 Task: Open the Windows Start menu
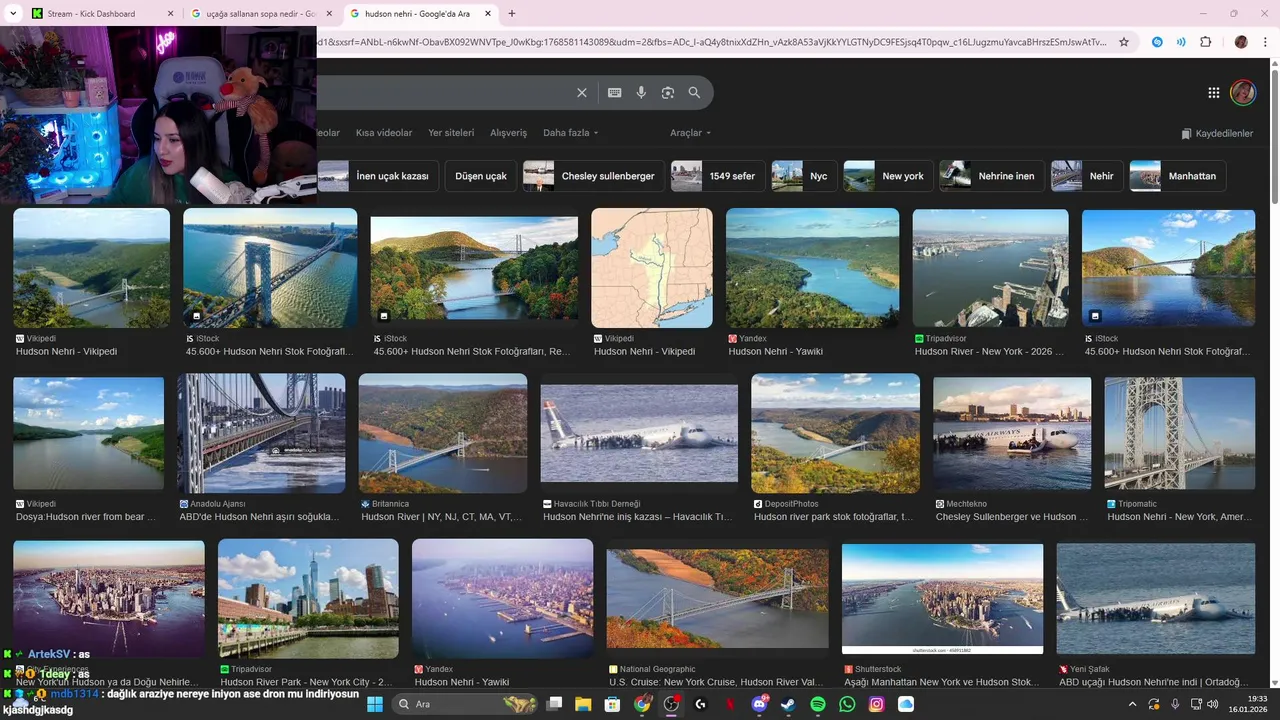(x=375, y=704)
